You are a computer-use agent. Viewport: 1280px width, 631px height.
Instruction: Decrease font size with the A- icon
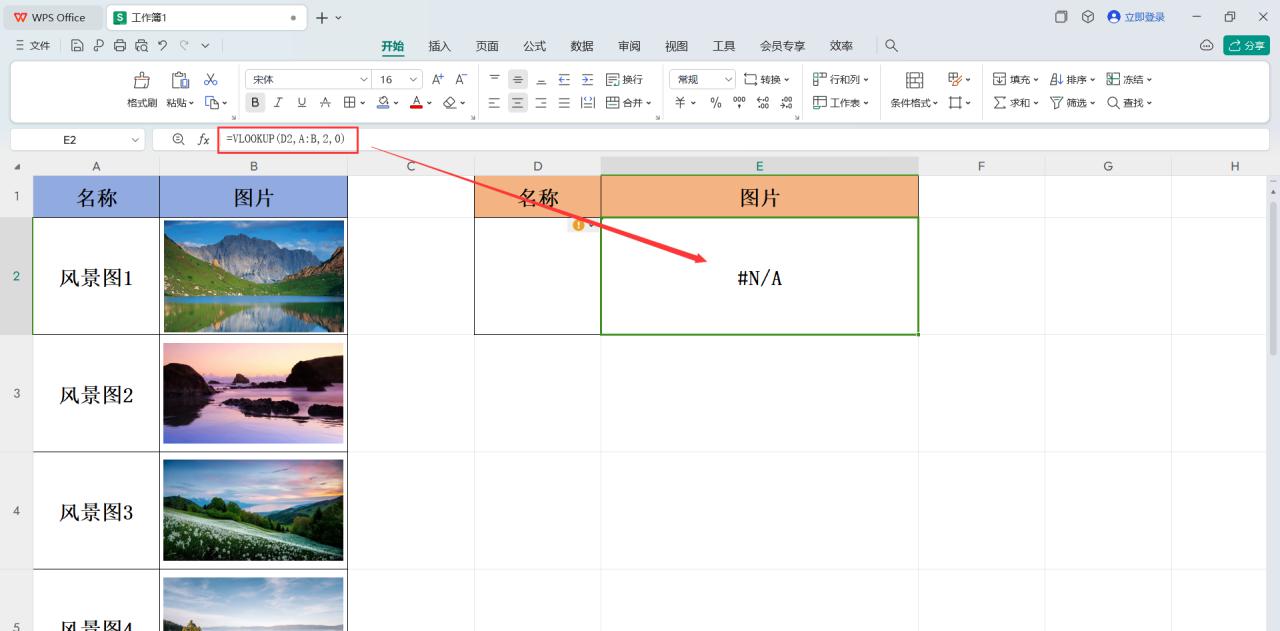461,79
